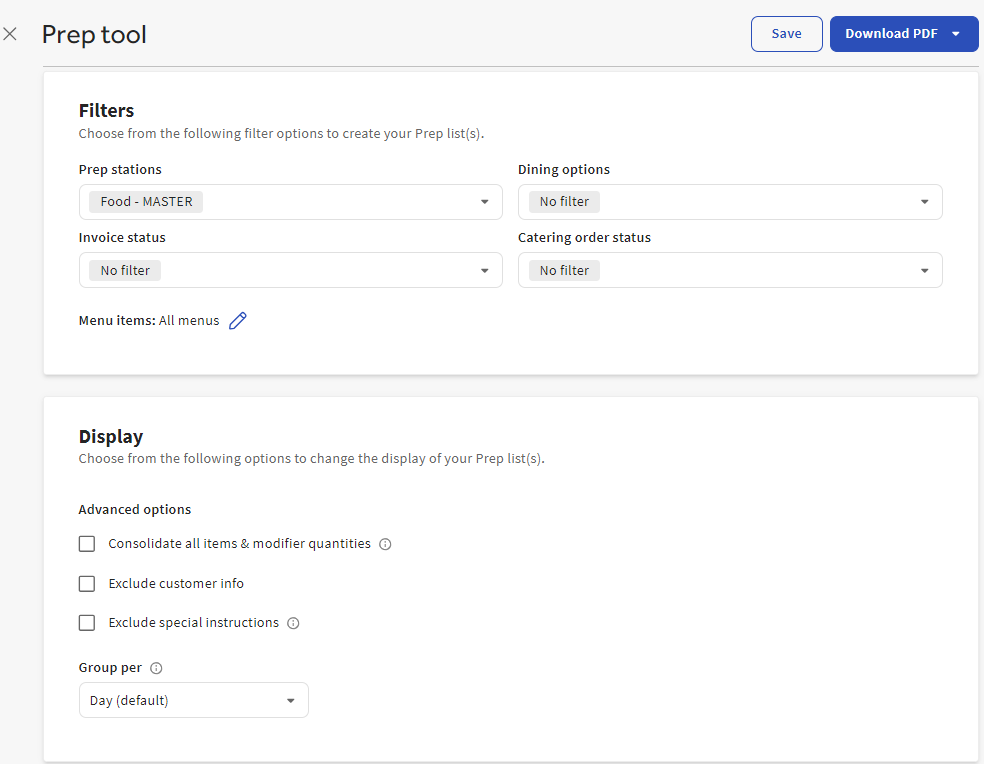Close the Prep tool panel
Image resolution: width=984 pixels, height=764 pixels.
10,34
